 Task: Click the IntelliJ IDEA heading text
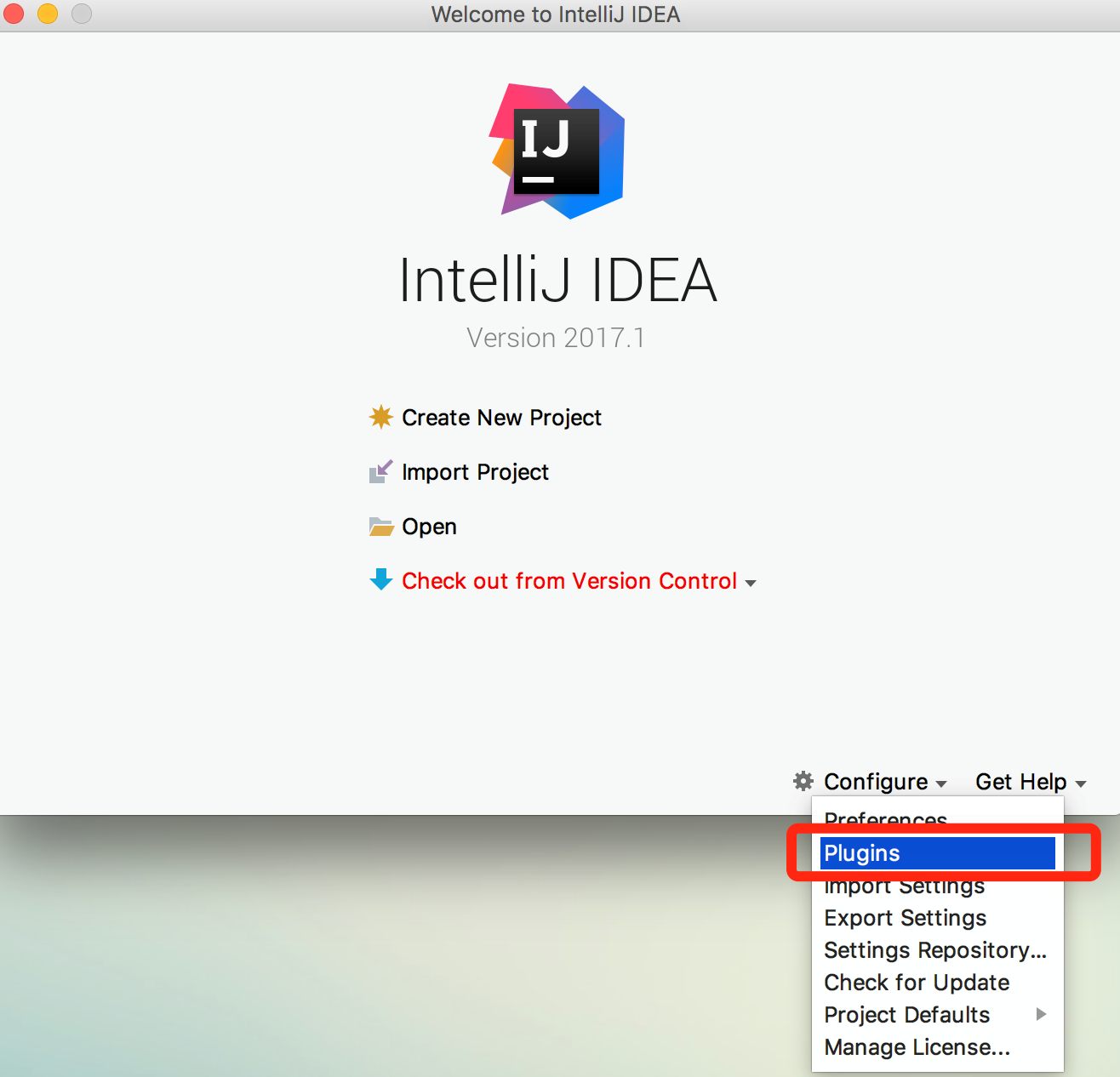point(557,280)
